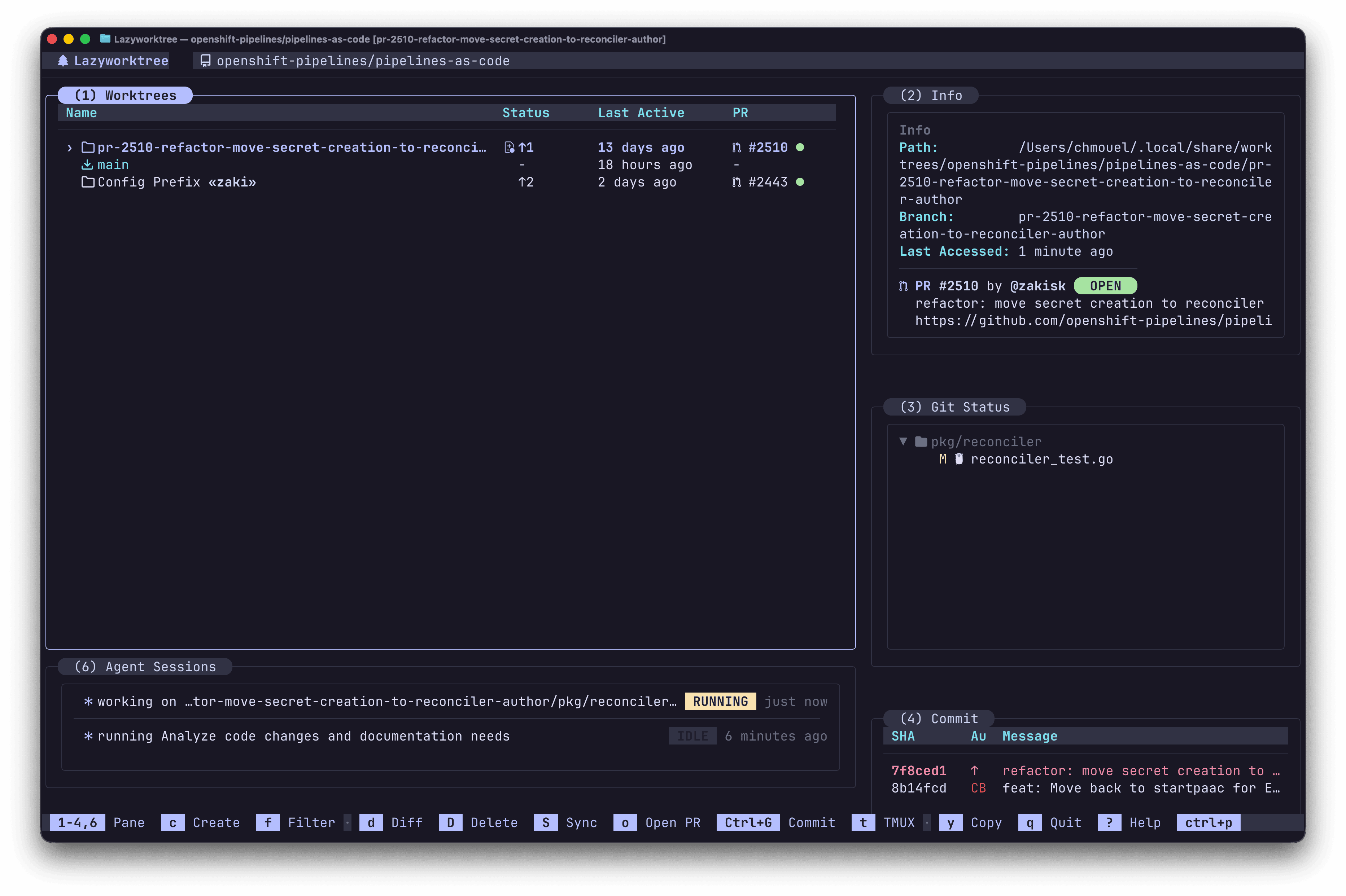
Task: Toggle the OPEN badge on PR #2510
Action: (x=1105, y=286)
